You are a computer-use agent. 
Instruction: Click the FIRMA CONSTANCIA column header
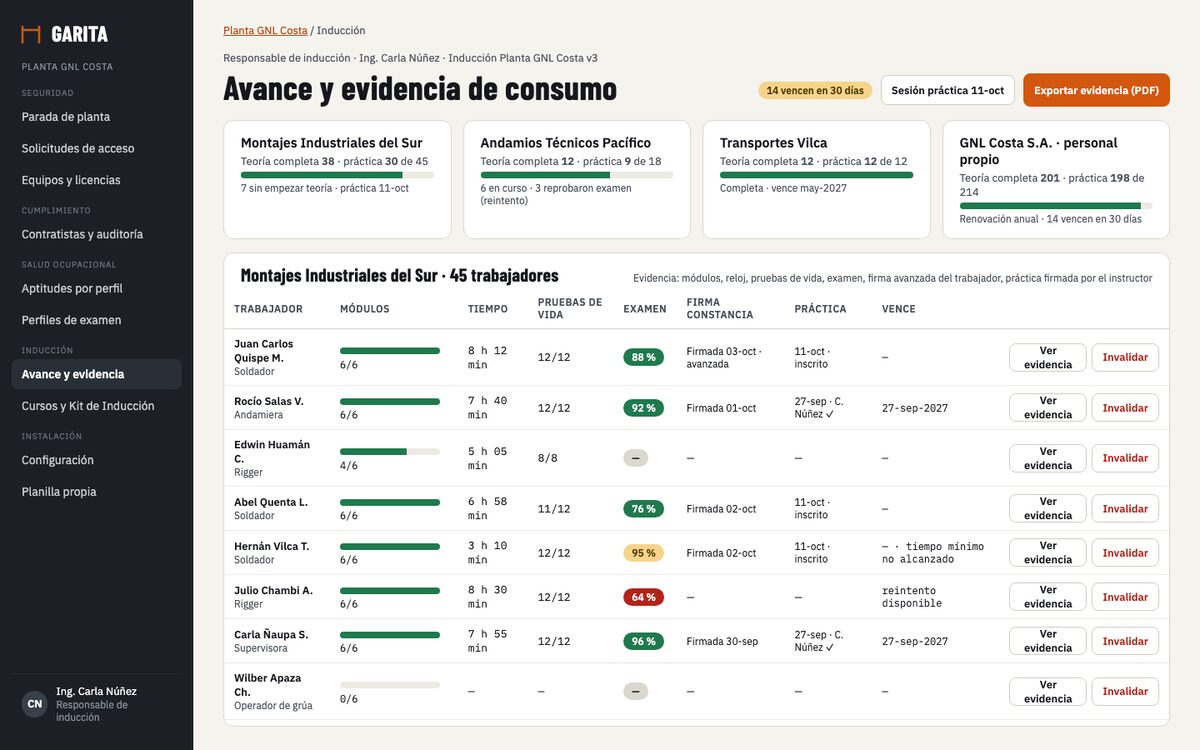(720, 308)
